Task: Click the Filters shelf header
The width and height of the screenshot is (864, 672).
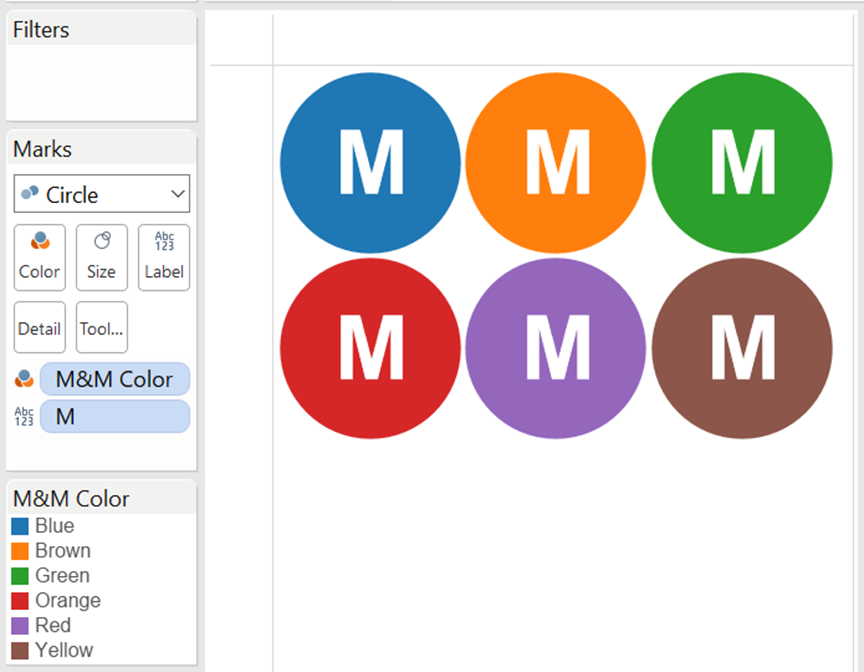Action: [41, 30]
